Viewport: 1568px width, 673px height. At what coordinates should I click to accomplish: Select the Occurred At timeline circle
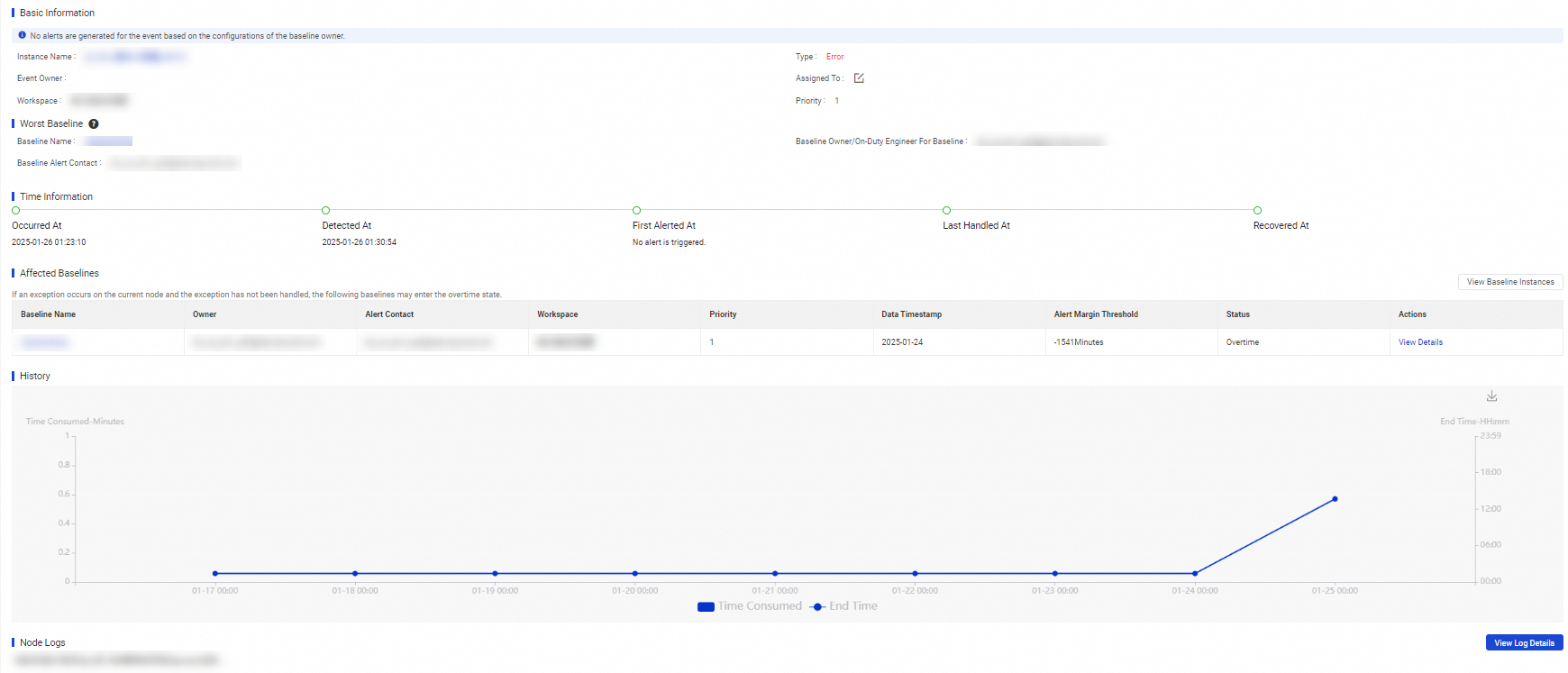click(15, 211)
